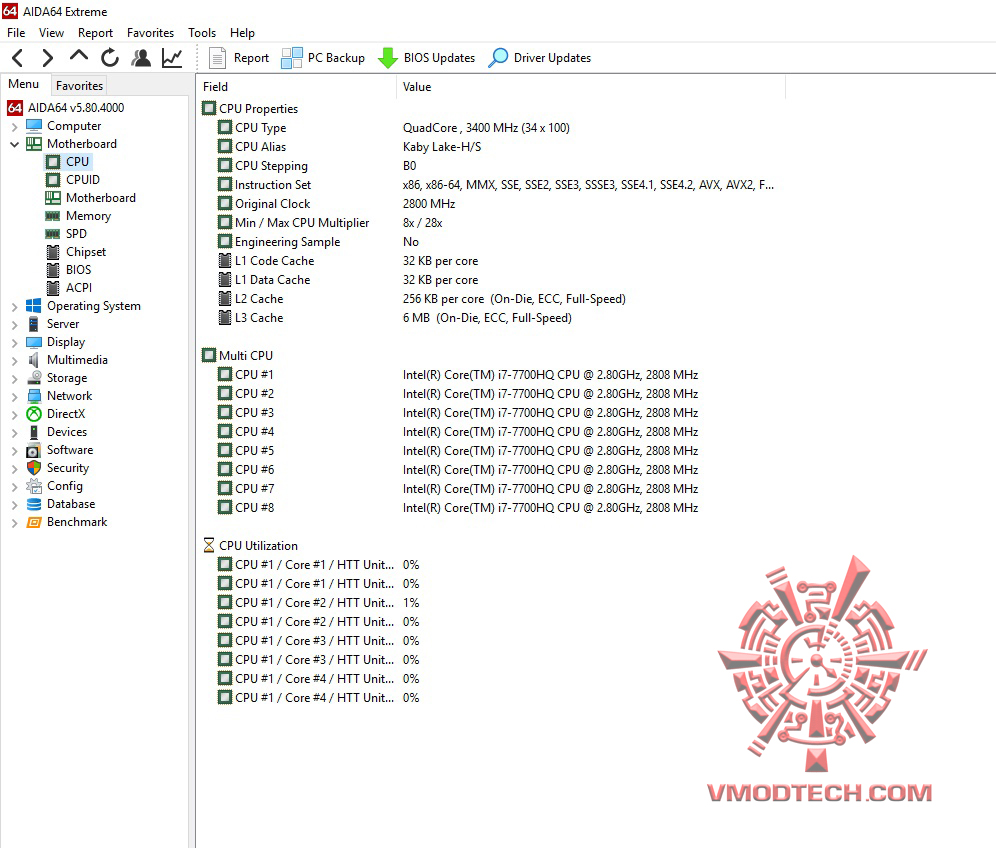Image resolution: width=996 pixels, height=848 pixels.
Task: Open the Help menu
Action: click(242, 32)
